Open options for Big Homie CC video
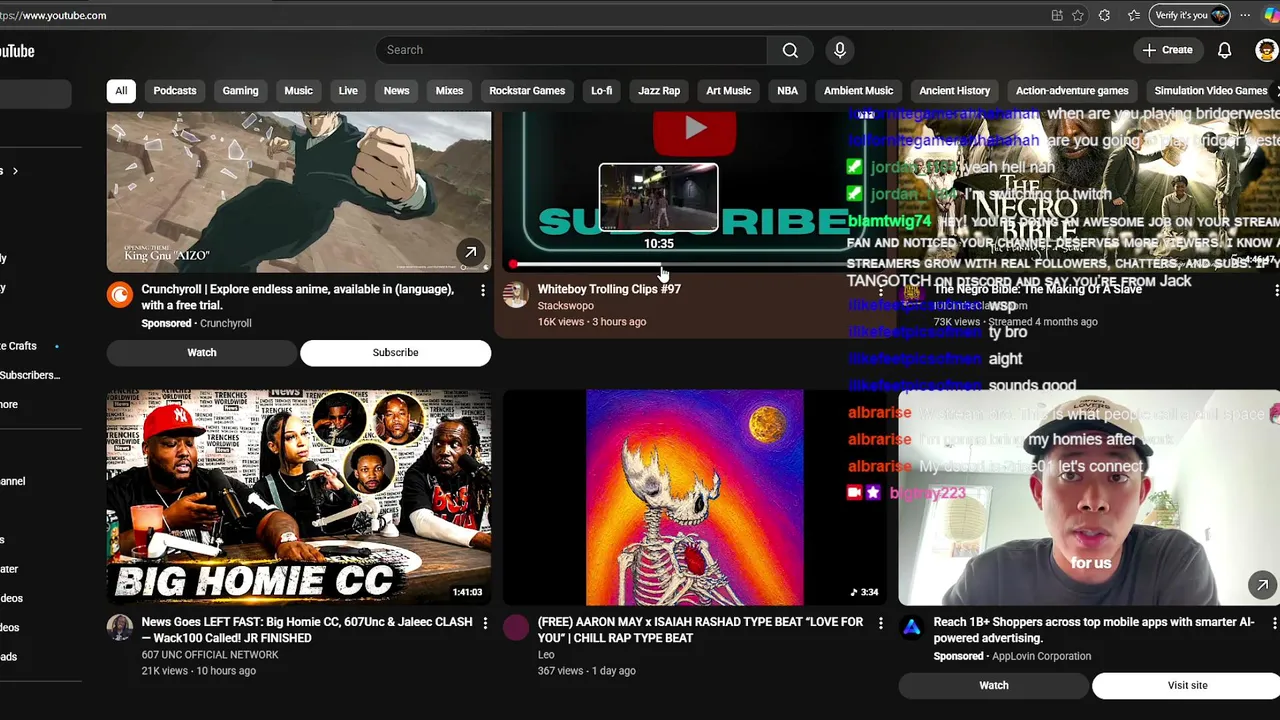The width and height of the screenshot is (1280, 720). click(x=485, y=623)
